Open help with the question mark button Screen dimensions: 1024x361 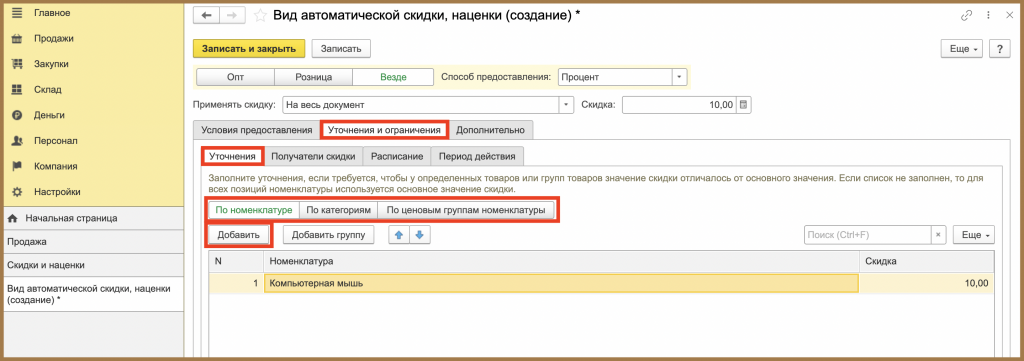[x=999, y=49]
